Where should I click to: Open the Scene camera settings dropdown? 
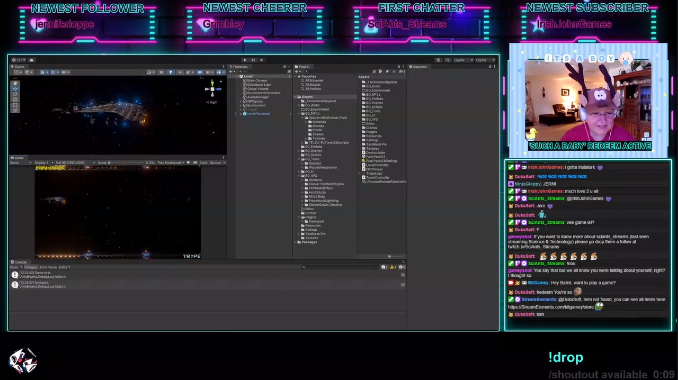coord(209,72)
